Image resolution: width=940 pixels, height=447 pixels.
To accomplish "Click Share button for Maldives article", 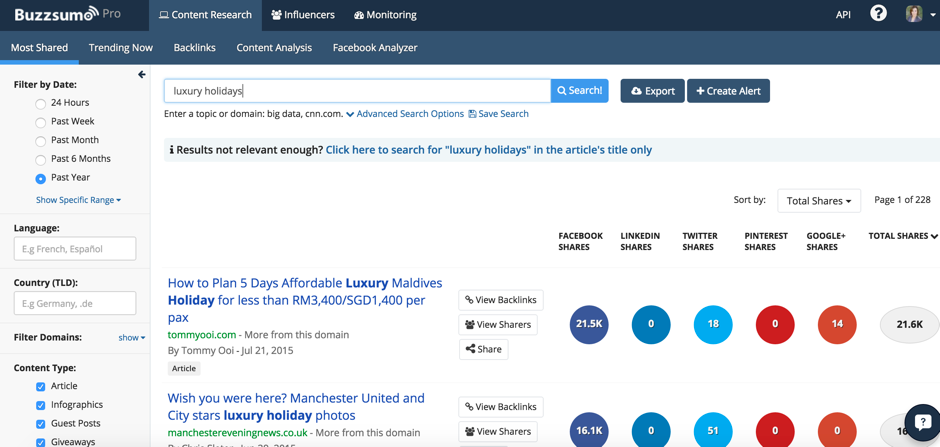I will pos(483,349).
